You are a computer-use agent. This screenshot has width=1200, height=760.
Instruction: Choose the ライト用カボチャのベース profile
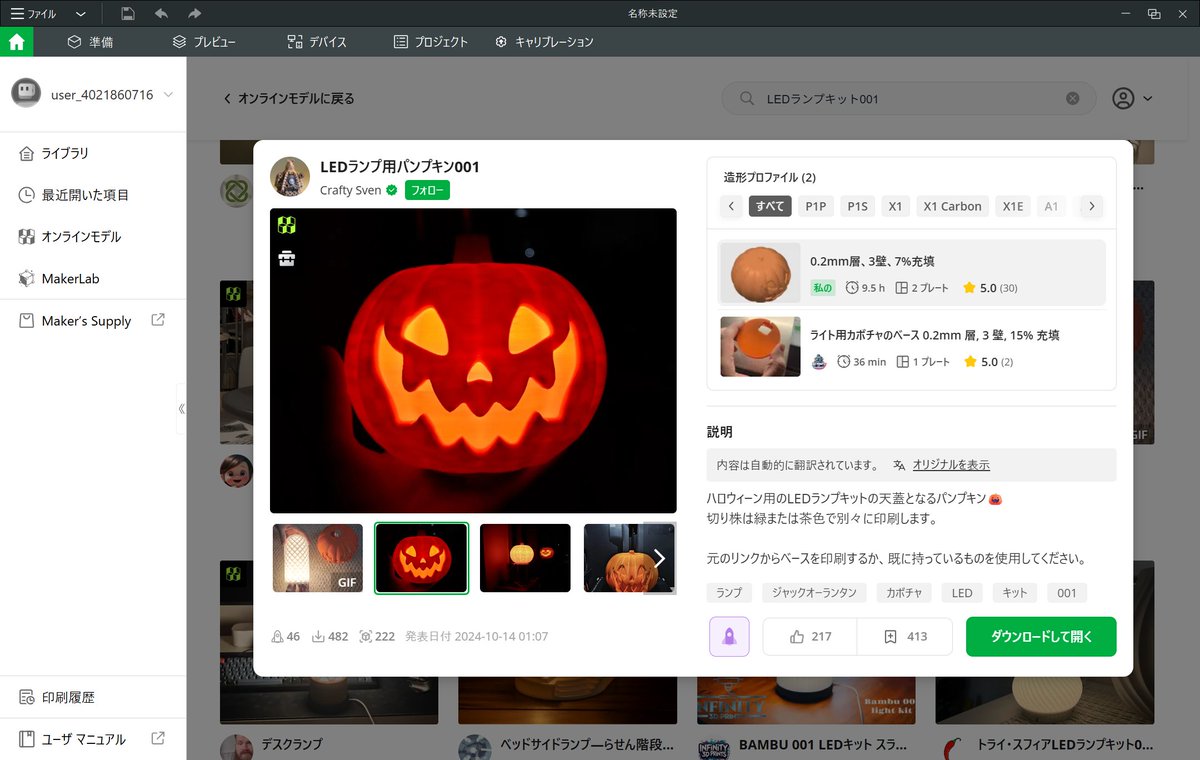[912, 346]
